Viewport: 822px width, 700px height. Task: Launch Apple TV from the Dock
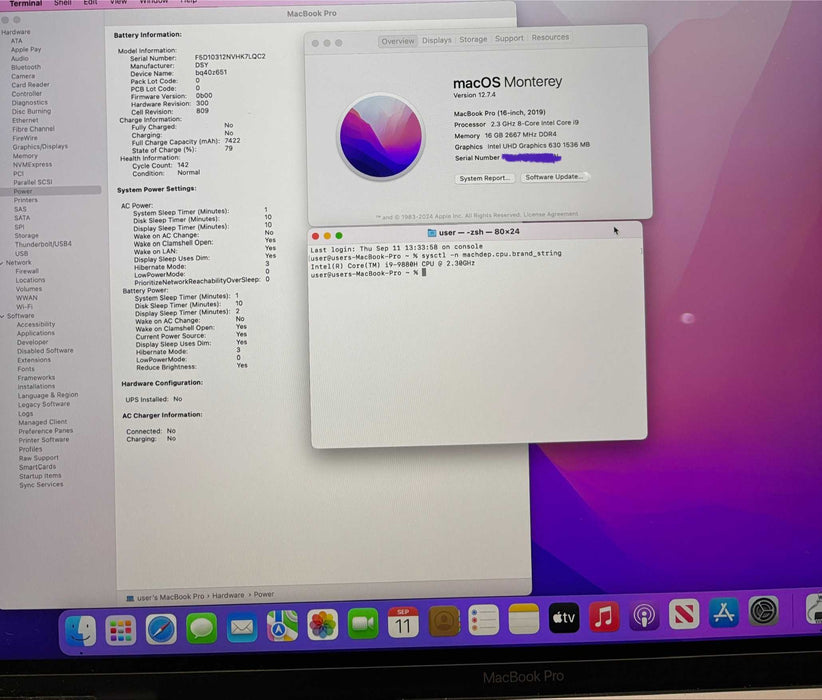click(x=564, y=618)
